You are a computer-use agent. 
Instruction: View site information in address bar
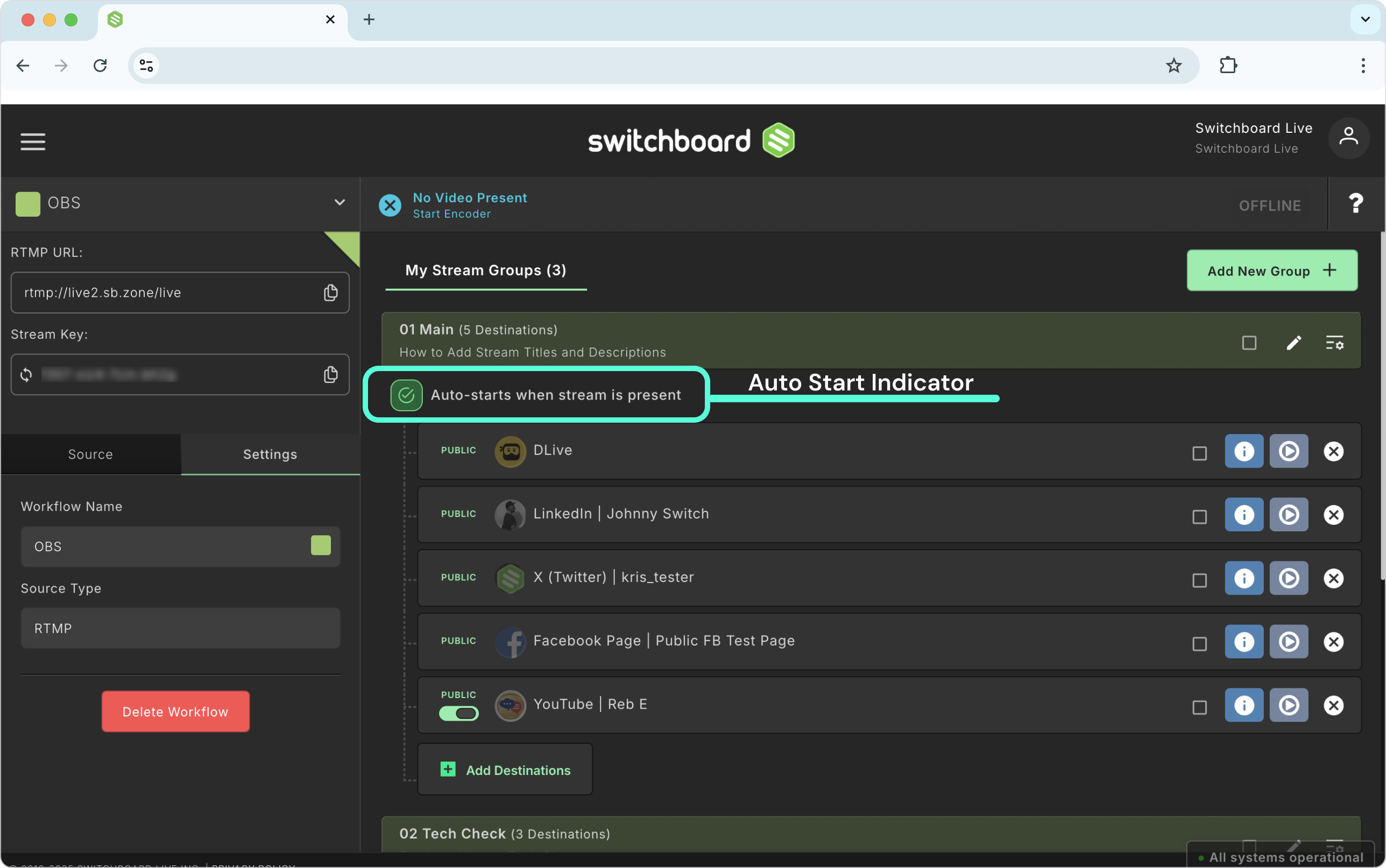point(146,66)
